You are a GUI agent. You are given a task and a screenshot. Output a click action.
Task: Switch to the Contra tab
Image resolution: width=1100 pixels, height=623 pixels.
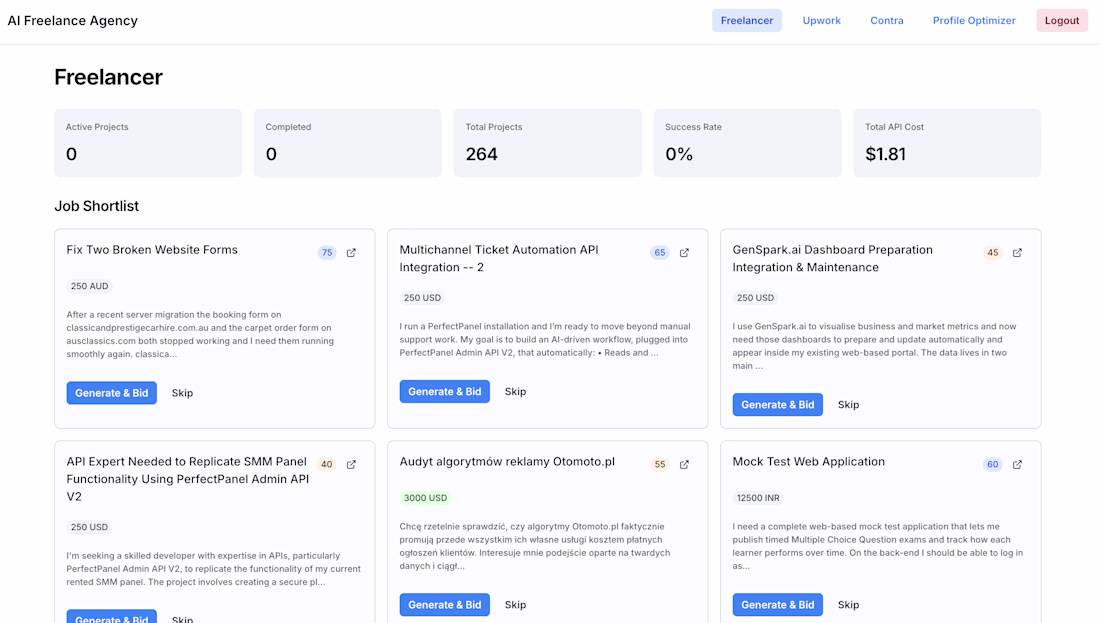pyautogui.click(x=886, y=21)
